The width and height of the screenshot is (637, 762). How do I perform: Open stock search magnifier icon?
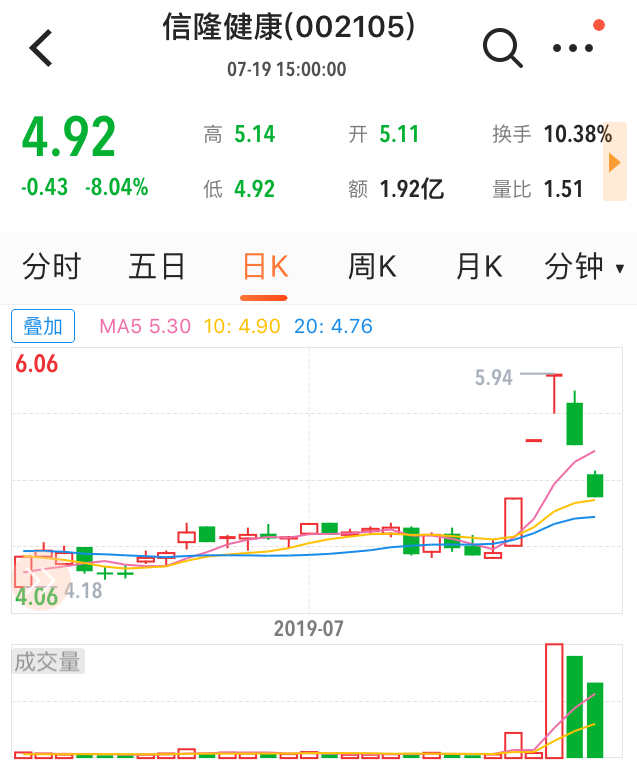[x=502, y=48]
